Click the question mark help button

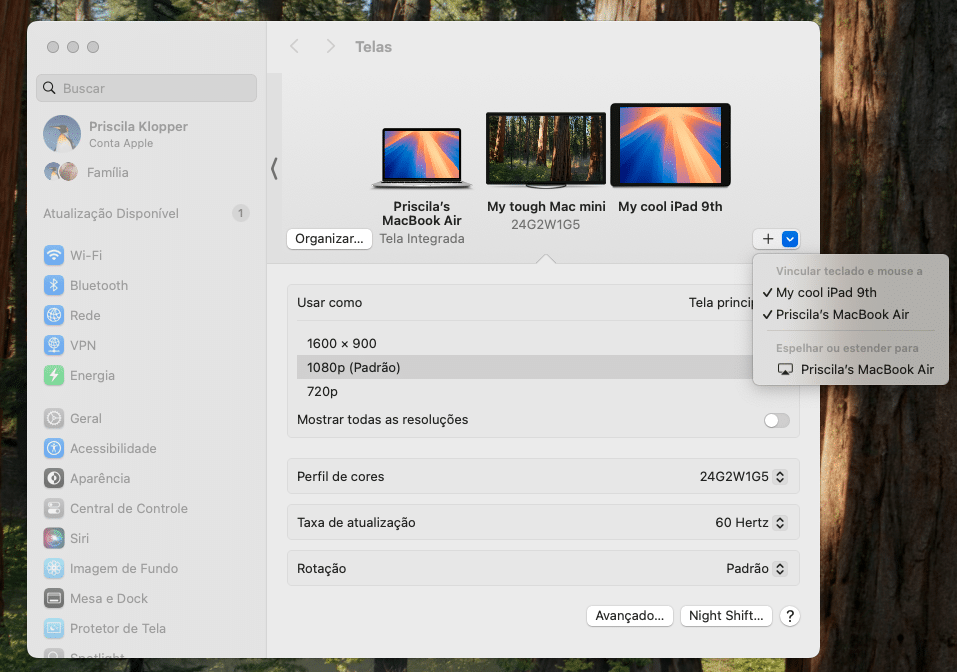(790, 616)
